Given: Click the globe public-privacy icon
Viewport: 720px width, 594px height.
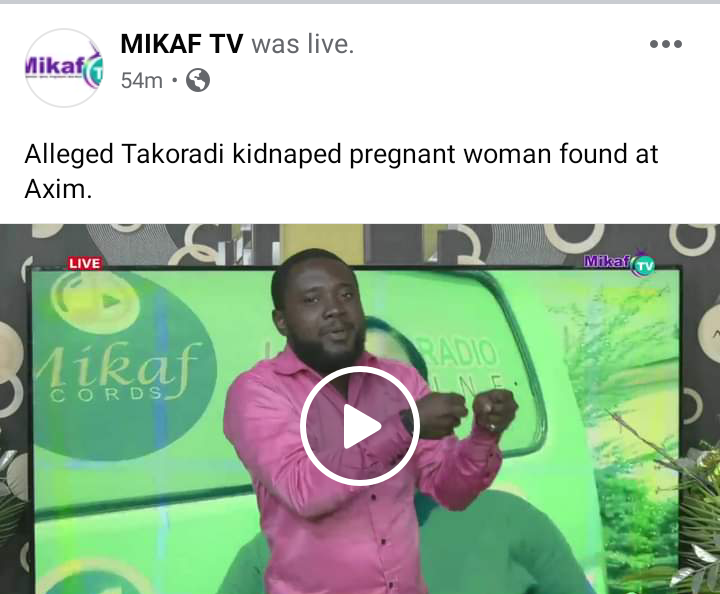Looking at the screenshot, I should coord(198,80).
